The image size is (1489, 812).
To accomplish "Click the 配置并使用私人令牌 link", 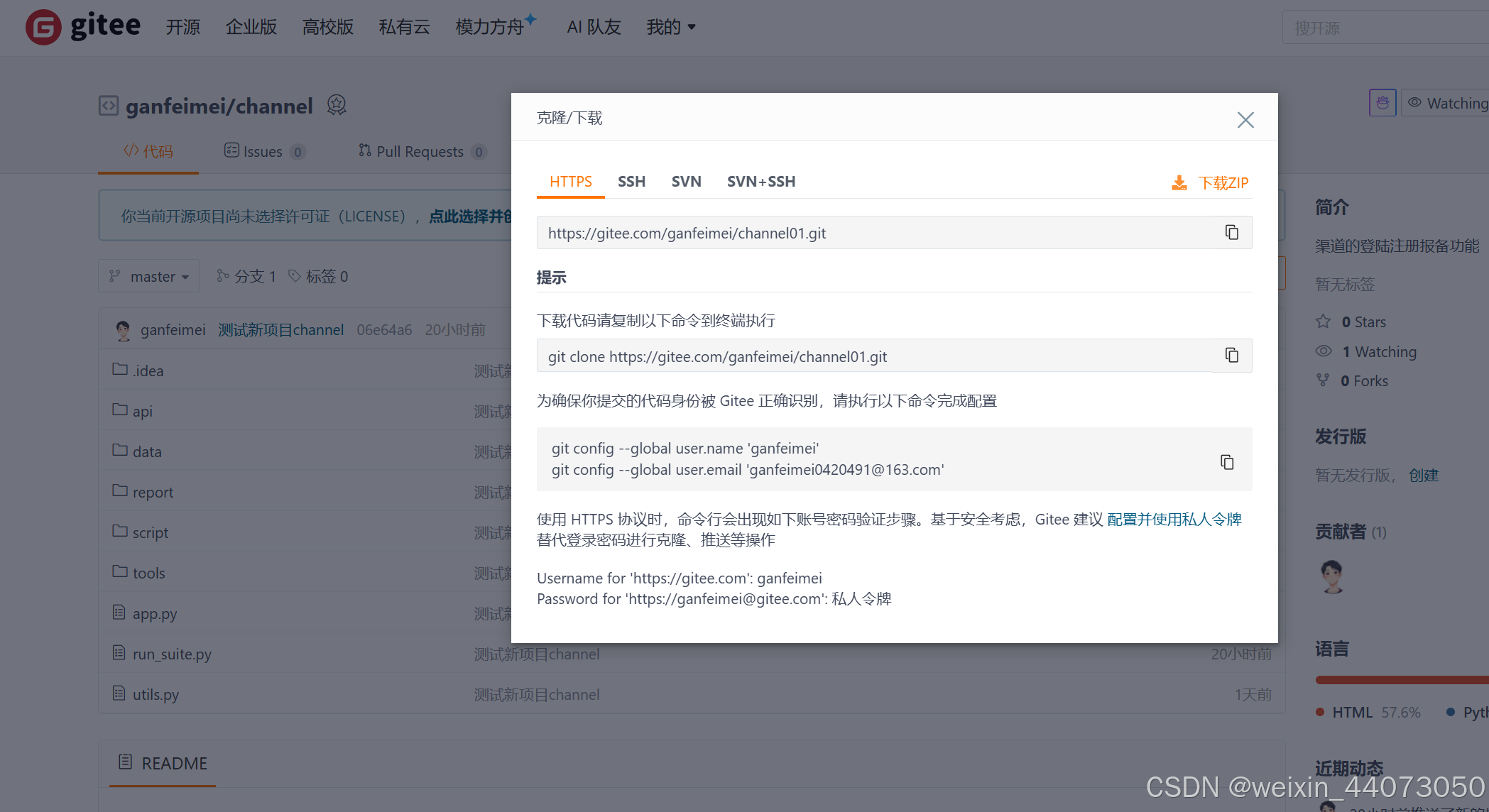I will [x=1174, y=520].
